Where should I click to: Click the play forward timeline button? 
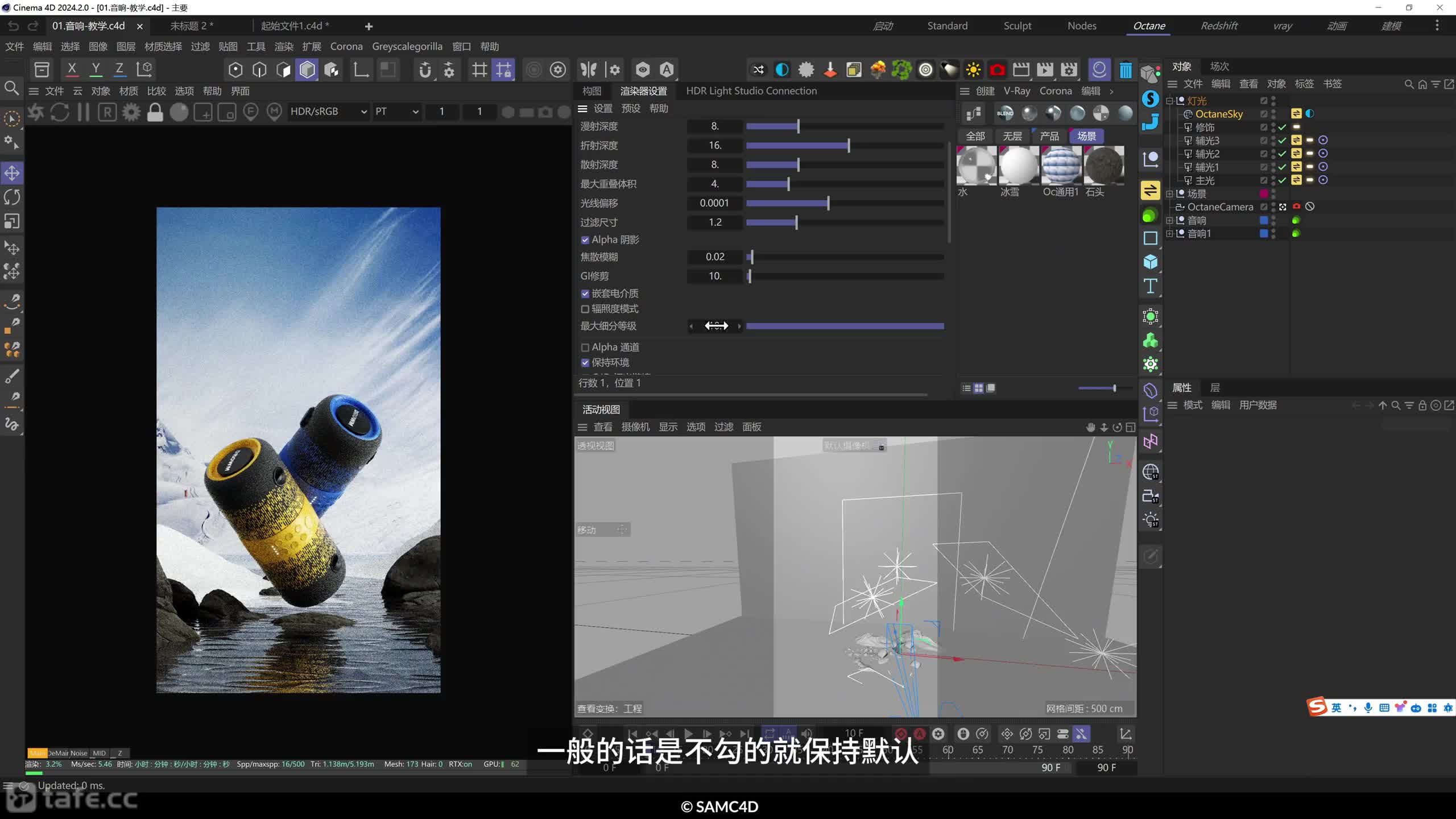[688, 734]
